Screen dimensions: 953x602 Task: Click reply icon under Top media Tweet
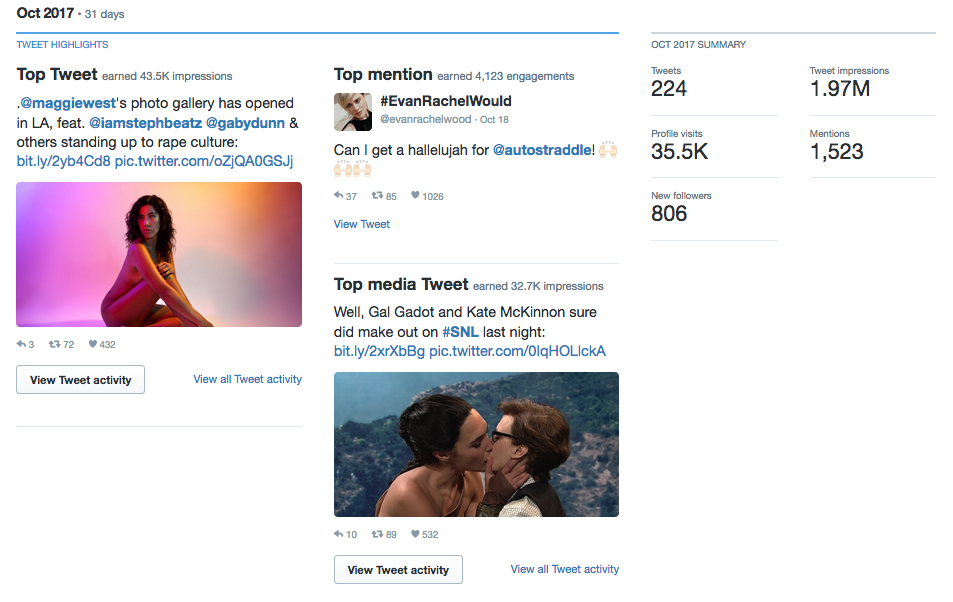tap(339, 534)
